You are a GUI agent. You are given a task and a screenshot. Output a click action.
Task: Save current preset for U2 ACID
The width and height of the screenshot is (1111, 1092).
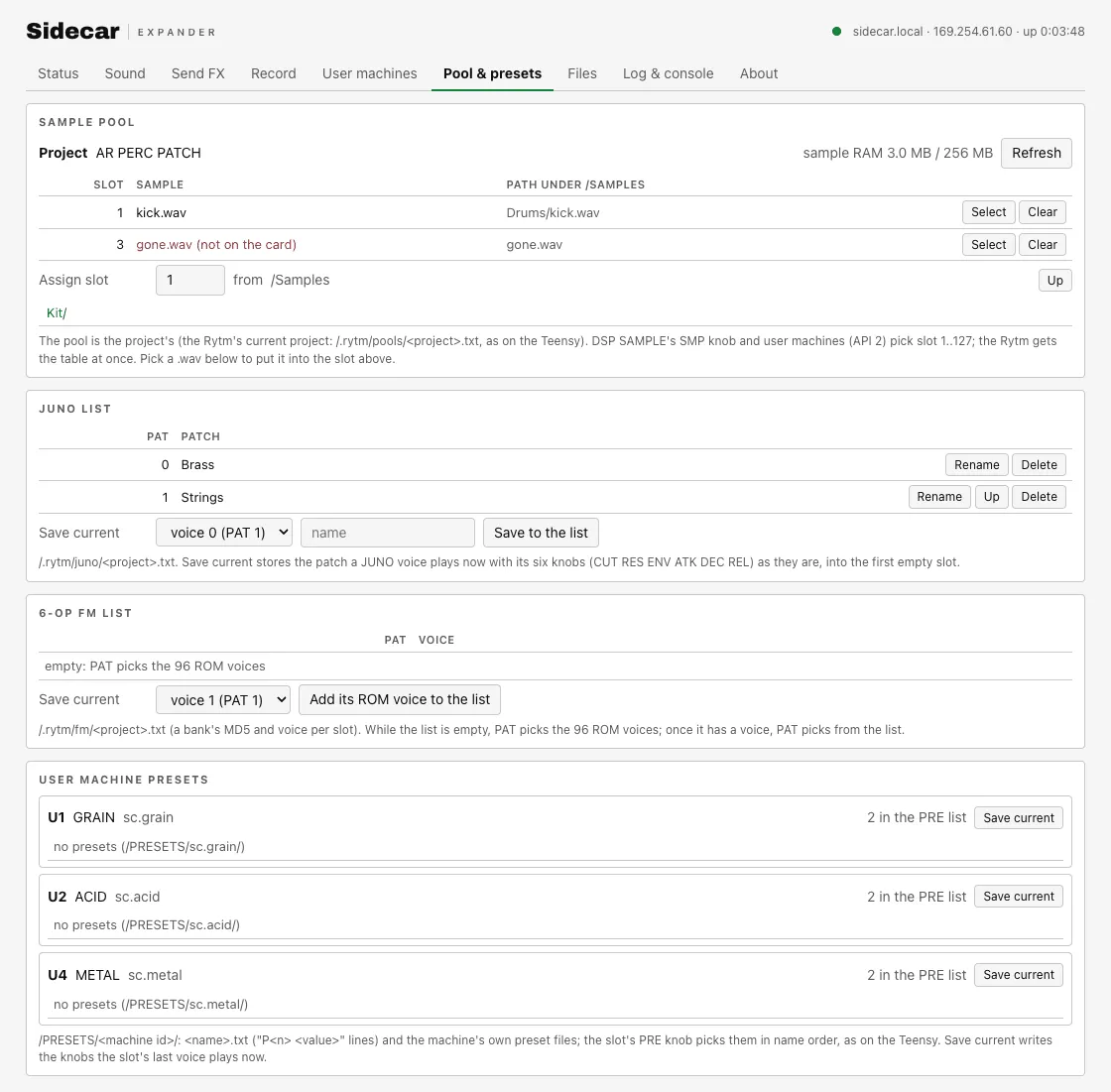pyautogui.click(x=1018, y=897)
